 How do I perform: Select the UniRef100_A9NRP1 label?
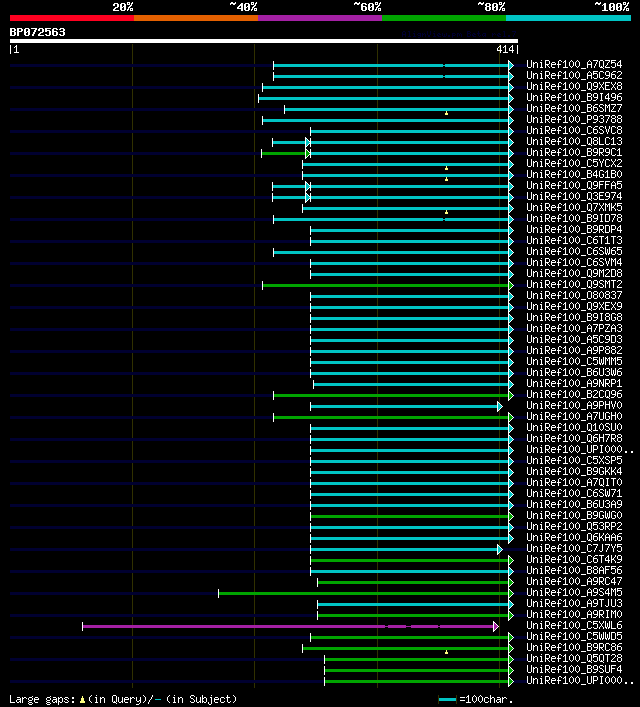(574, 383)
